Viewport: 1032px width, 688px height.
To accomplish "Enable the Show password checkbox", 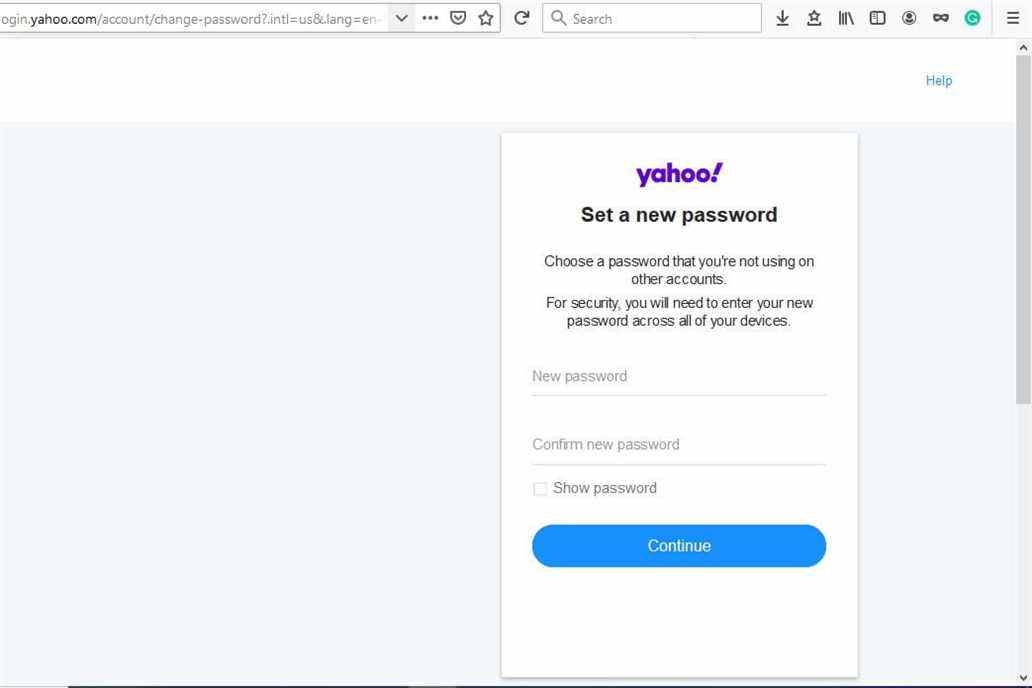I will pos(540,489).
